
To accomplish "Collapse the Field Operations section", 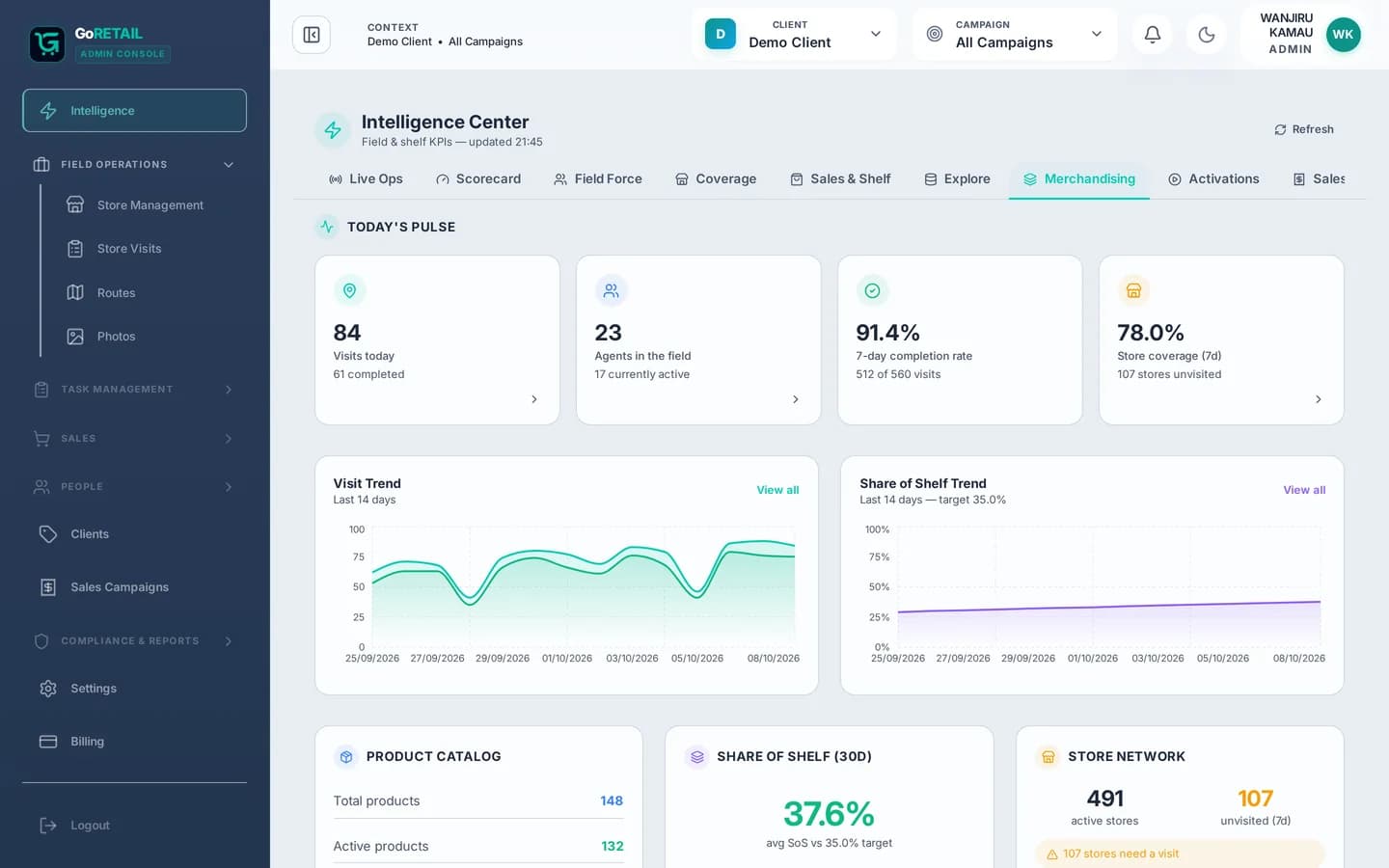I will coord(134,165).
